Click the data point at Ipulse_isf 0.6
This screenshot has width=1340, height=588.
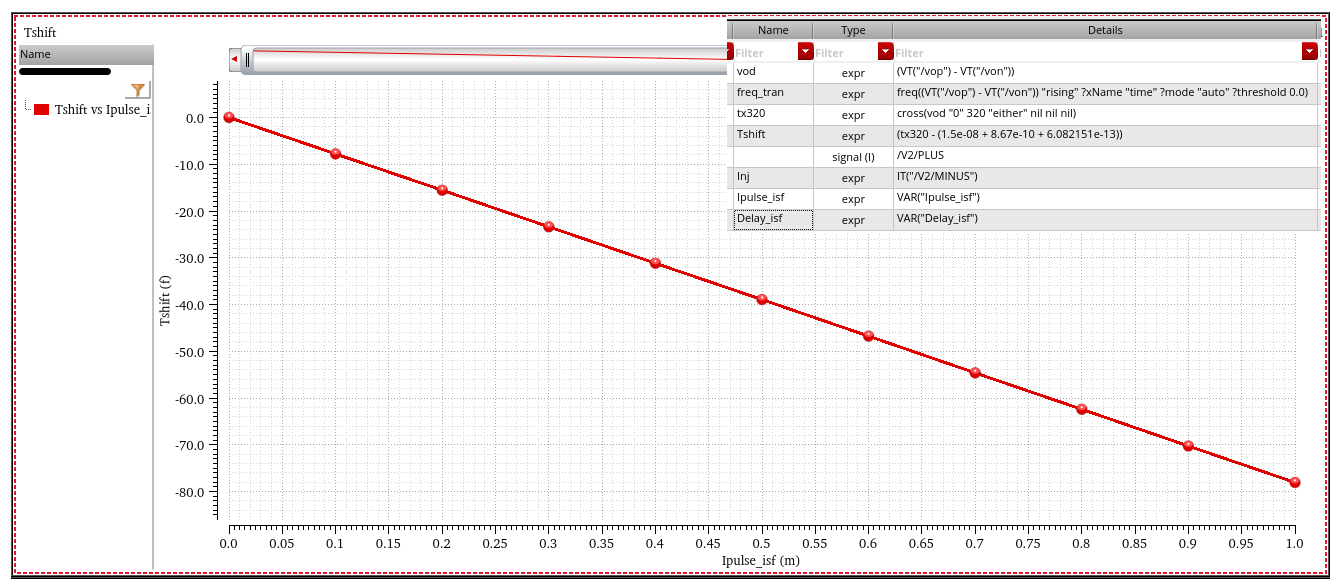pyautogui.click(x=868, y=336)
